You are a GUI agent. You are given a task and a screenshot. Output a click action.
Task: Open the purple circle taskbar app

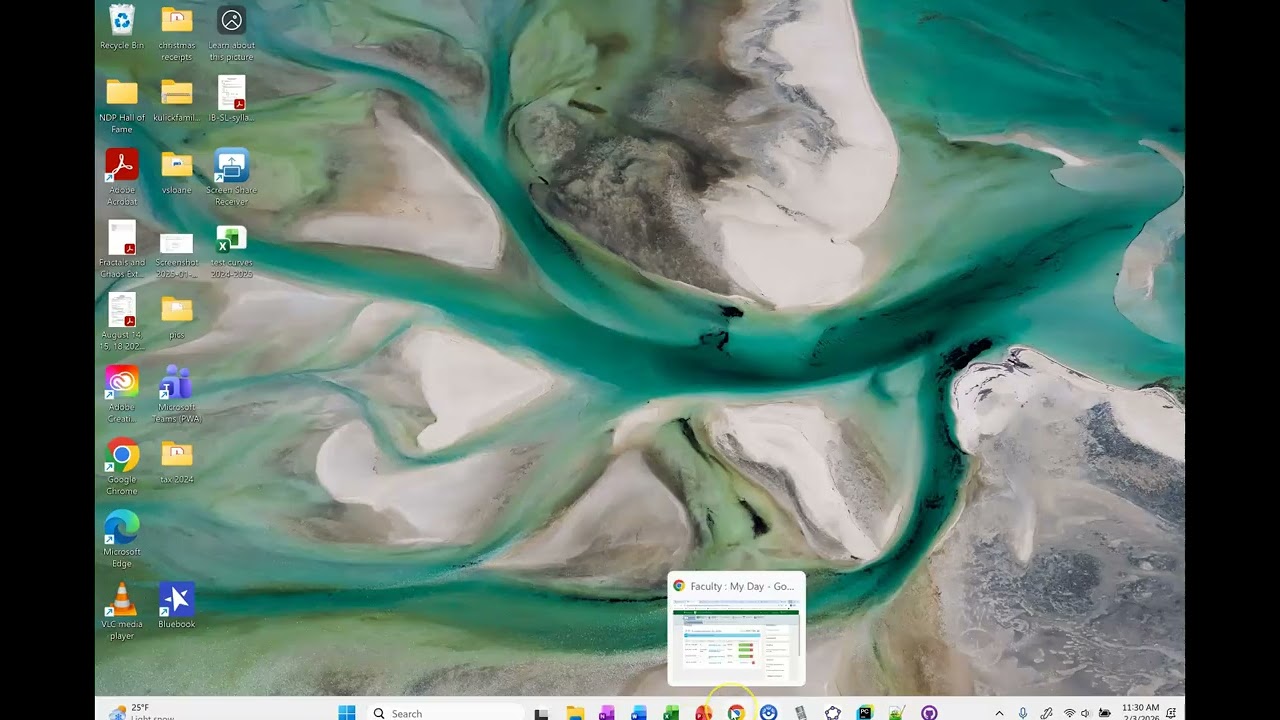click(x=929, y=713)
